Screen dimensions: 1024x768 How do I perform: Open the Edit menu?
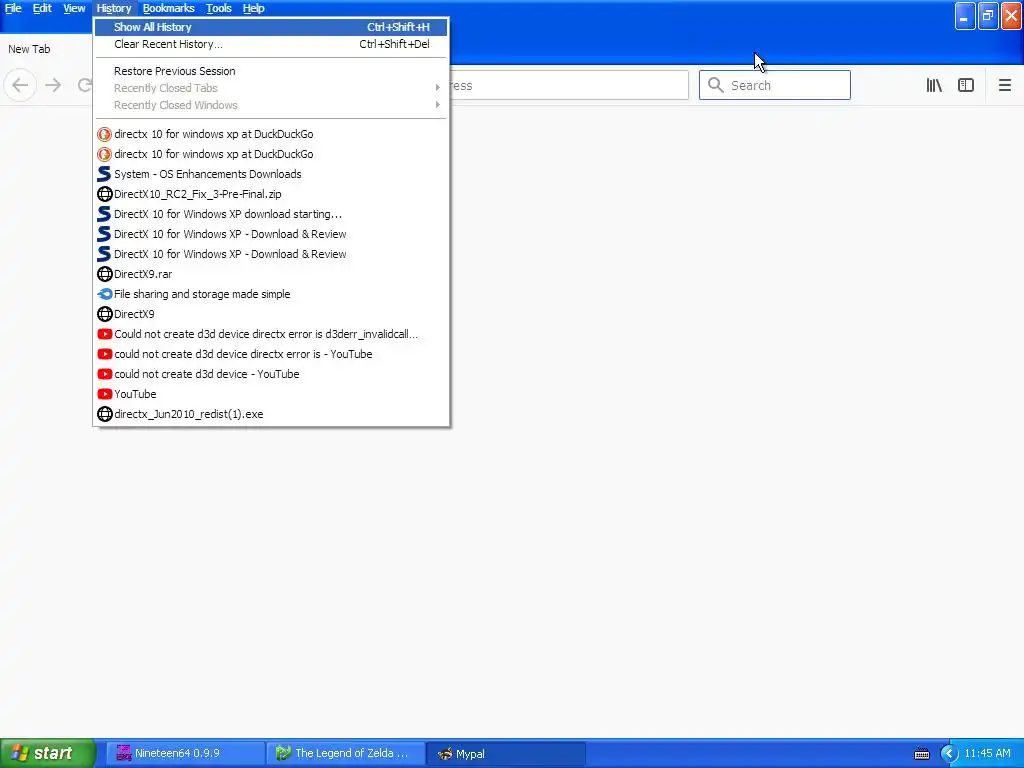[42, 8]
